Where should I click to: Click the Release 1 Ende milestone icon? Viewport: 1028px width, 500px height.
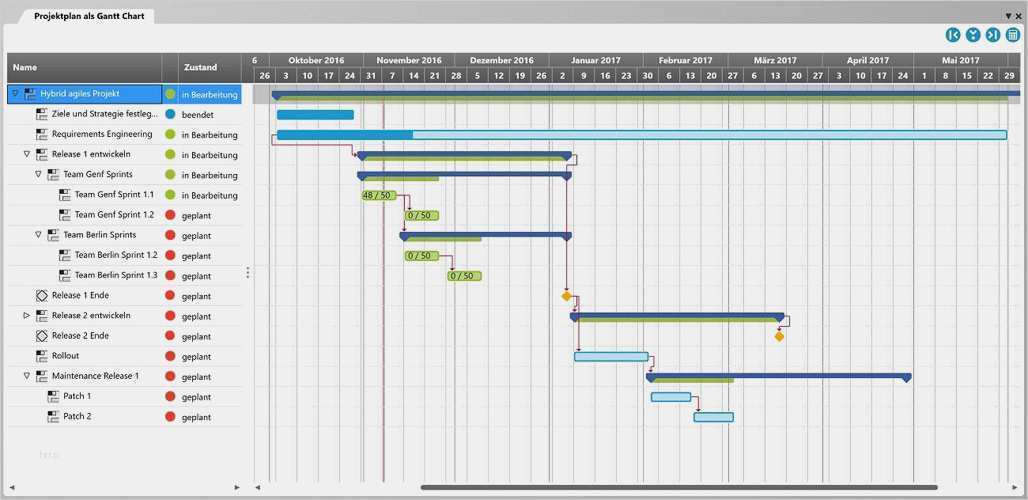click(41, 296)
